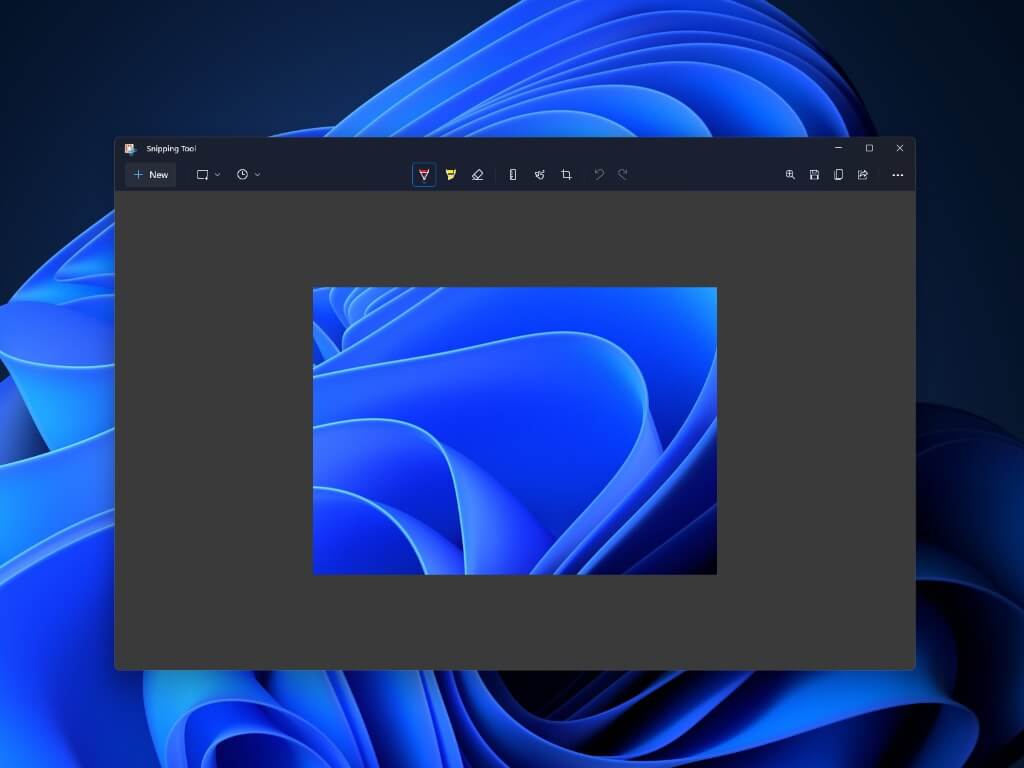The image size is (1024, 768).
Task: Save the snip with Save icon
Action: click(814, 175)
